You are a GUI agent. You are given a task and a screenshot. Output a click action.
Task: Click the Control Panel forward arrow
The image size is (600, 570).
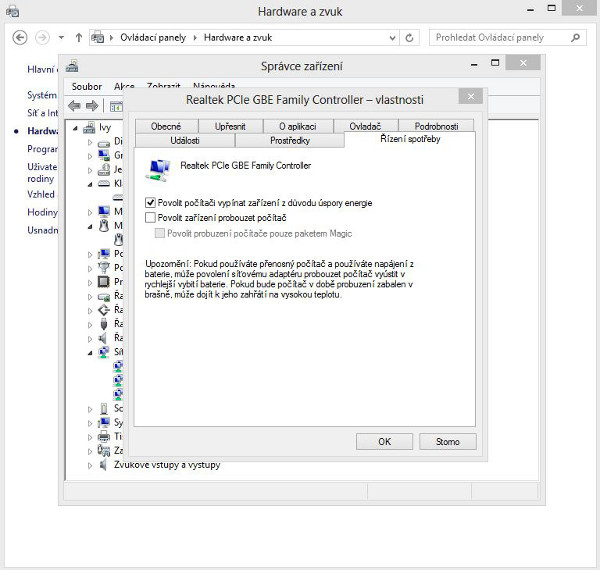click(x=42, y=37)
